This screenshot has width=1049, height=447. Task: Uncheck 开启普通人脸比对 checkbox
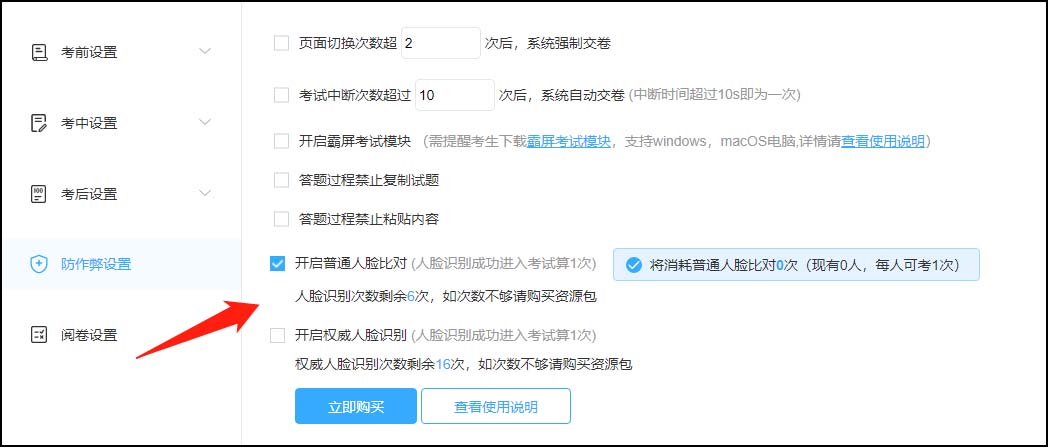tap(277, 264)
